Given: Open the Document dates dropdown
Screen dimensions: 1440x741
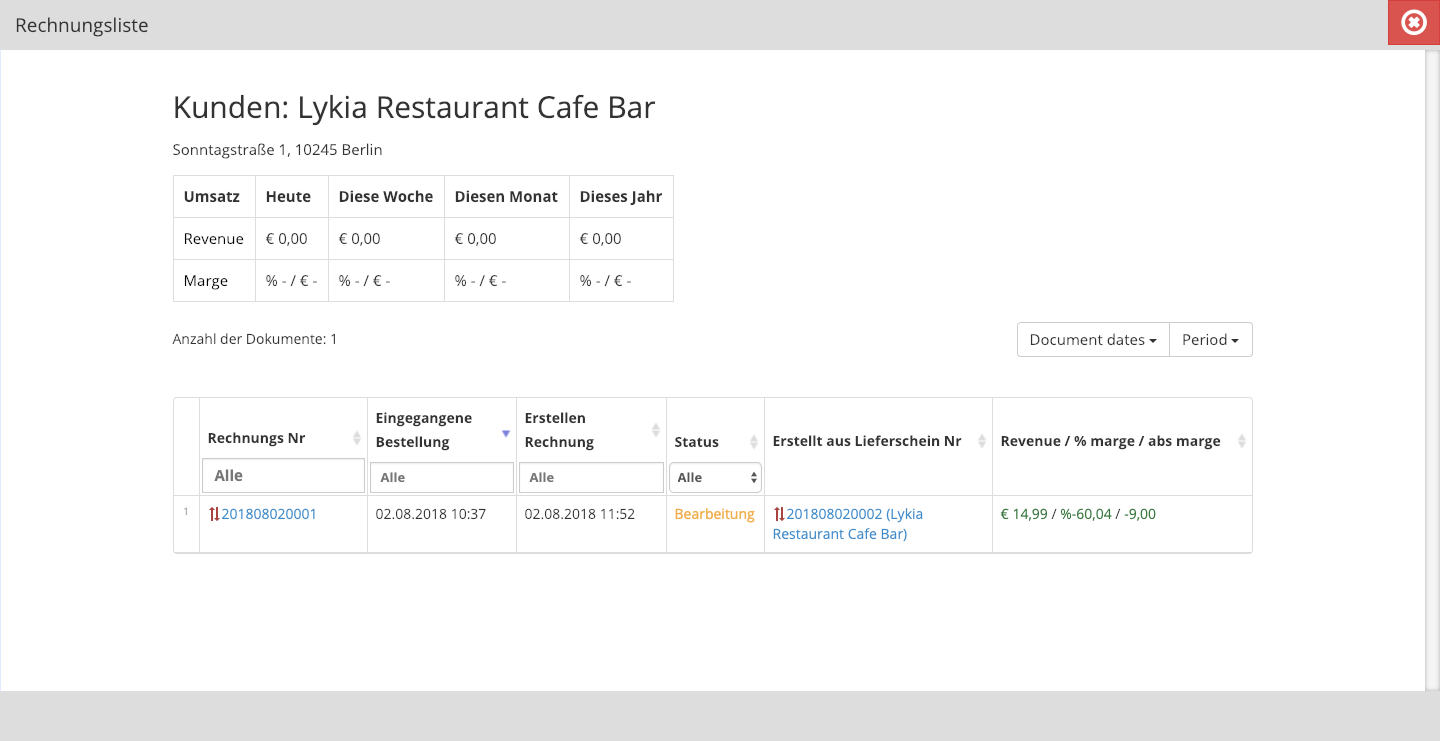Looking at the screenshot, I should pyautogui.click(x=1092, y=340).
